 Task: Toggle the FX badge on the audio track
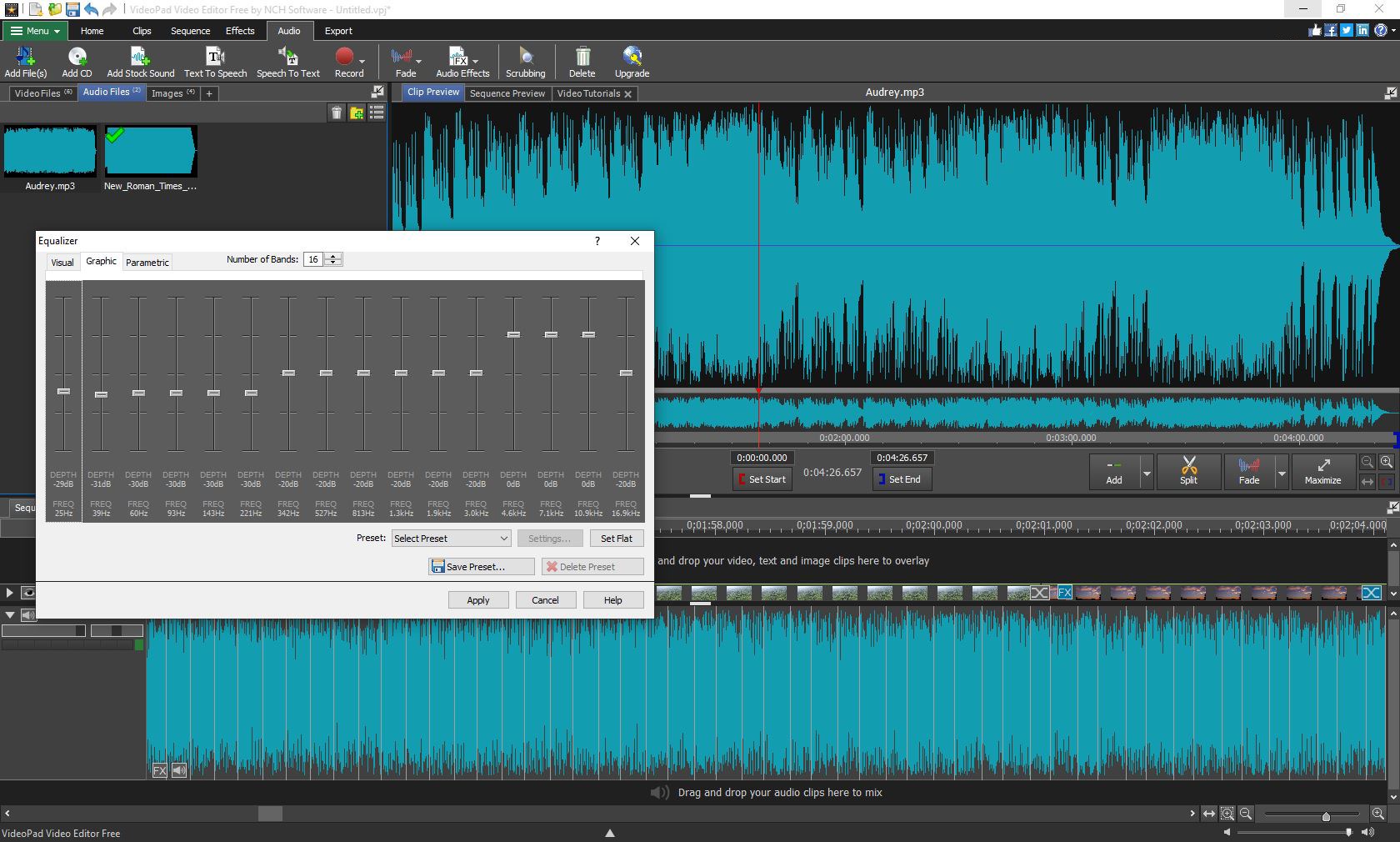pyautogui.click(x=159, y=771)
